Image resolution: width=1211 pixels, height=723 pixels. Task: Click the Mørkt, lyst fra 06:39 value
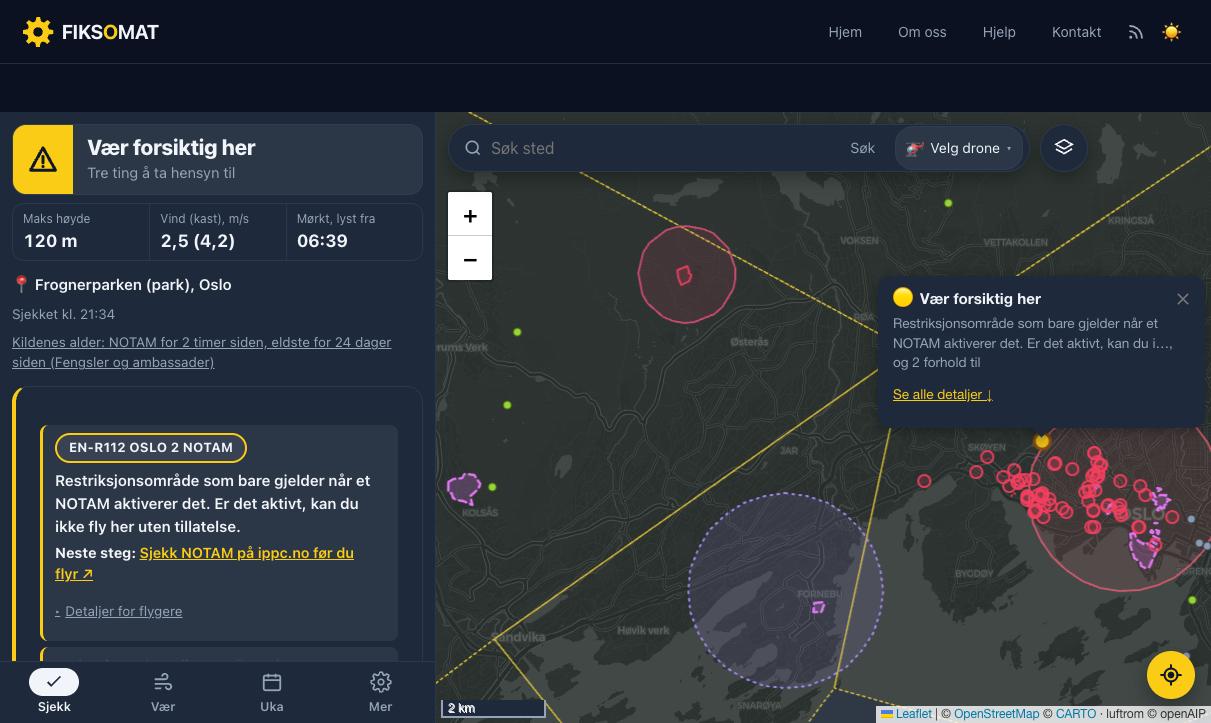pyautogui.click(x=322, y=241)
